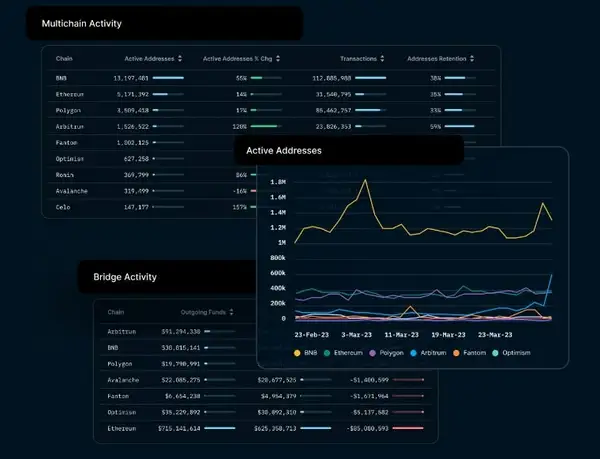
Task: Click the Optimism teal legend dot
Action: 495,353
